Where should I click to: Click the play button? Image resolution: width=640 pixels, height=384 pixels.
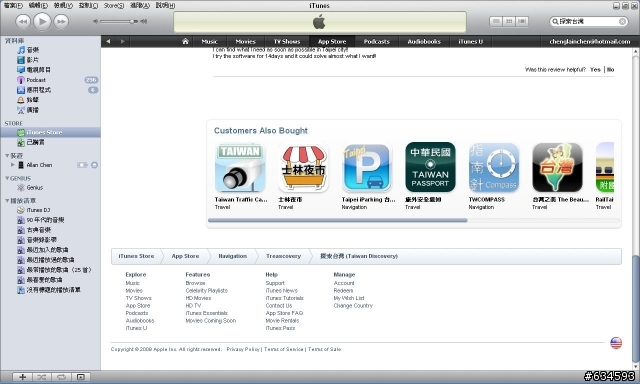point(42,21)
